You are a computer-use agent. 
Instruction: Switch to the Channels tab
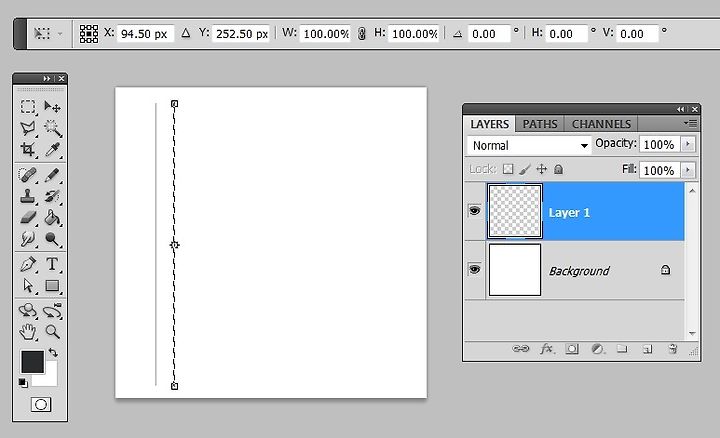[x=601, y=124]
